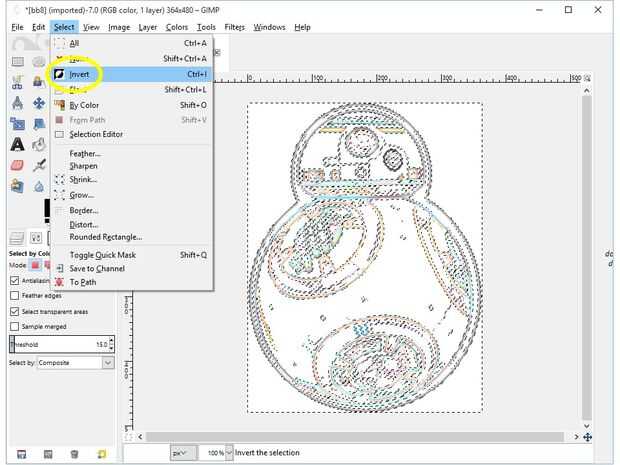
Task: Select the Clone stamp tool icon
Action: point(17,186)
